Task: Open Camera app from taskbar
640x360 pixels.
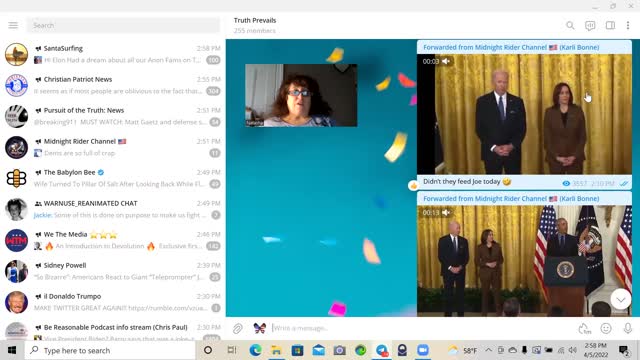Action: coord(340,350)
